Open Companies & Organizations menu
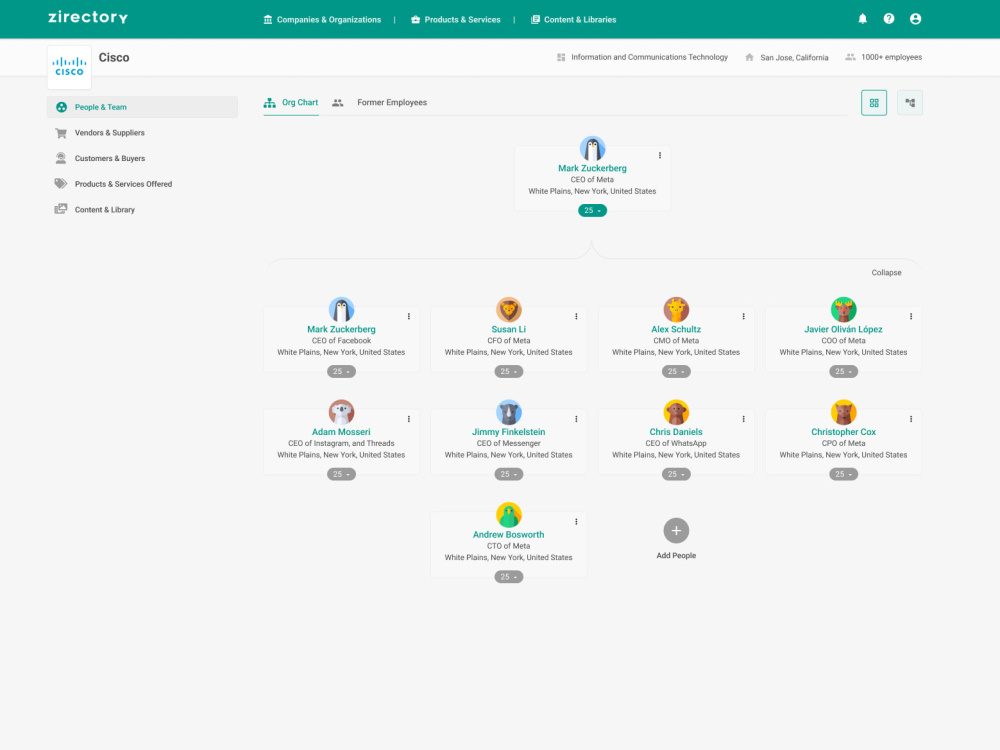Screen dimensions: 1000x750 click(x=322, y=20)
